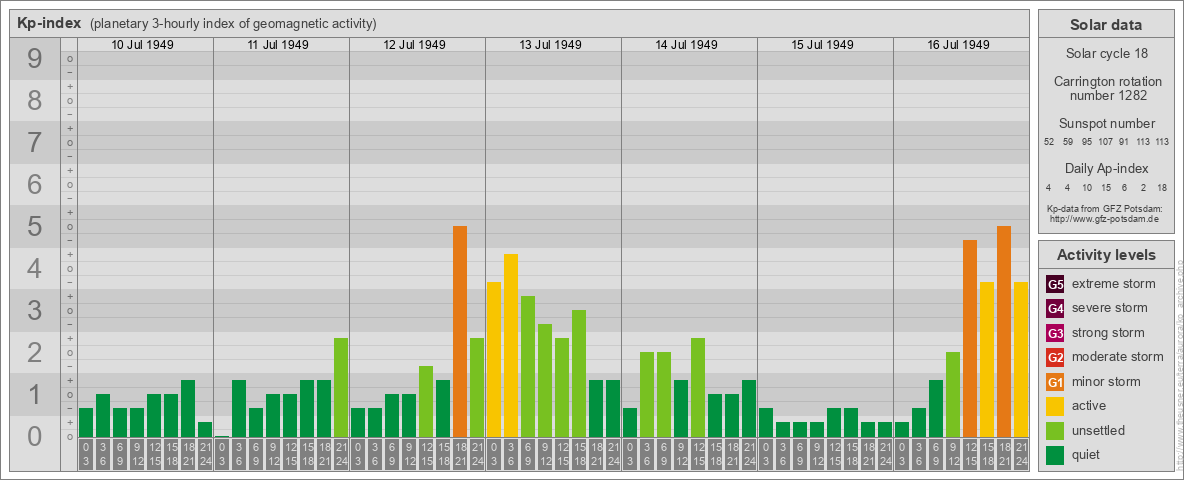Click the '0 3' time label under 10 Jul 1949
The width and height of the screenshot is (1184, 480).
(x=86, y=455)
